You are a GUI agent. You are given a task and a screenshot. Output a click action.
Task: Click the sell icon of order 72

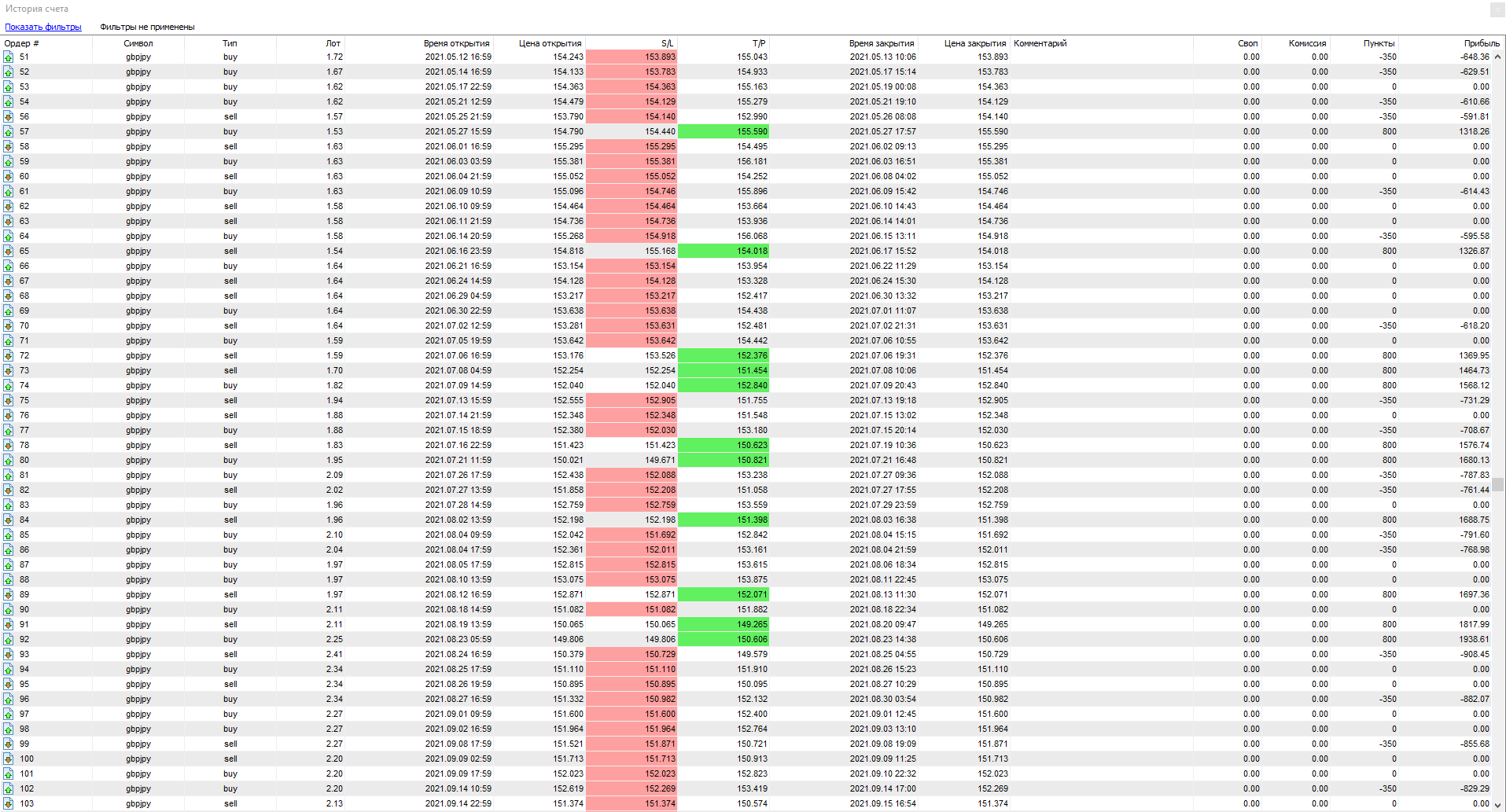tap(8, 355)
